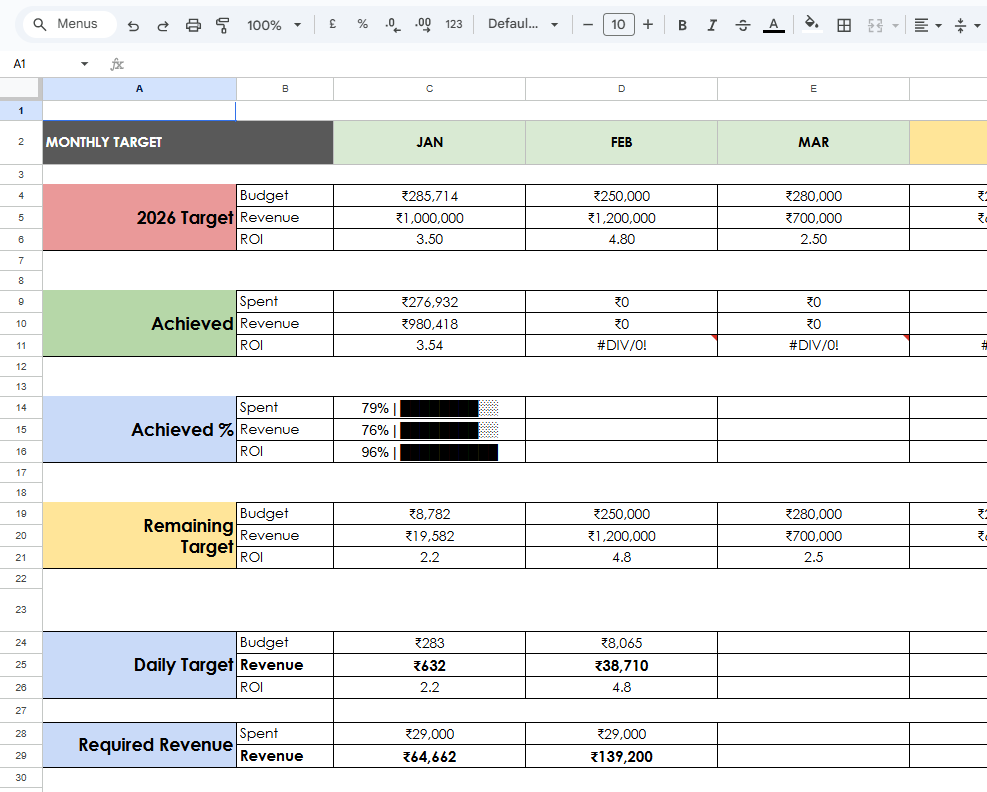987x792 pixels.
Task: Decrease font size with minus button
Action: [x=588, y=25]
